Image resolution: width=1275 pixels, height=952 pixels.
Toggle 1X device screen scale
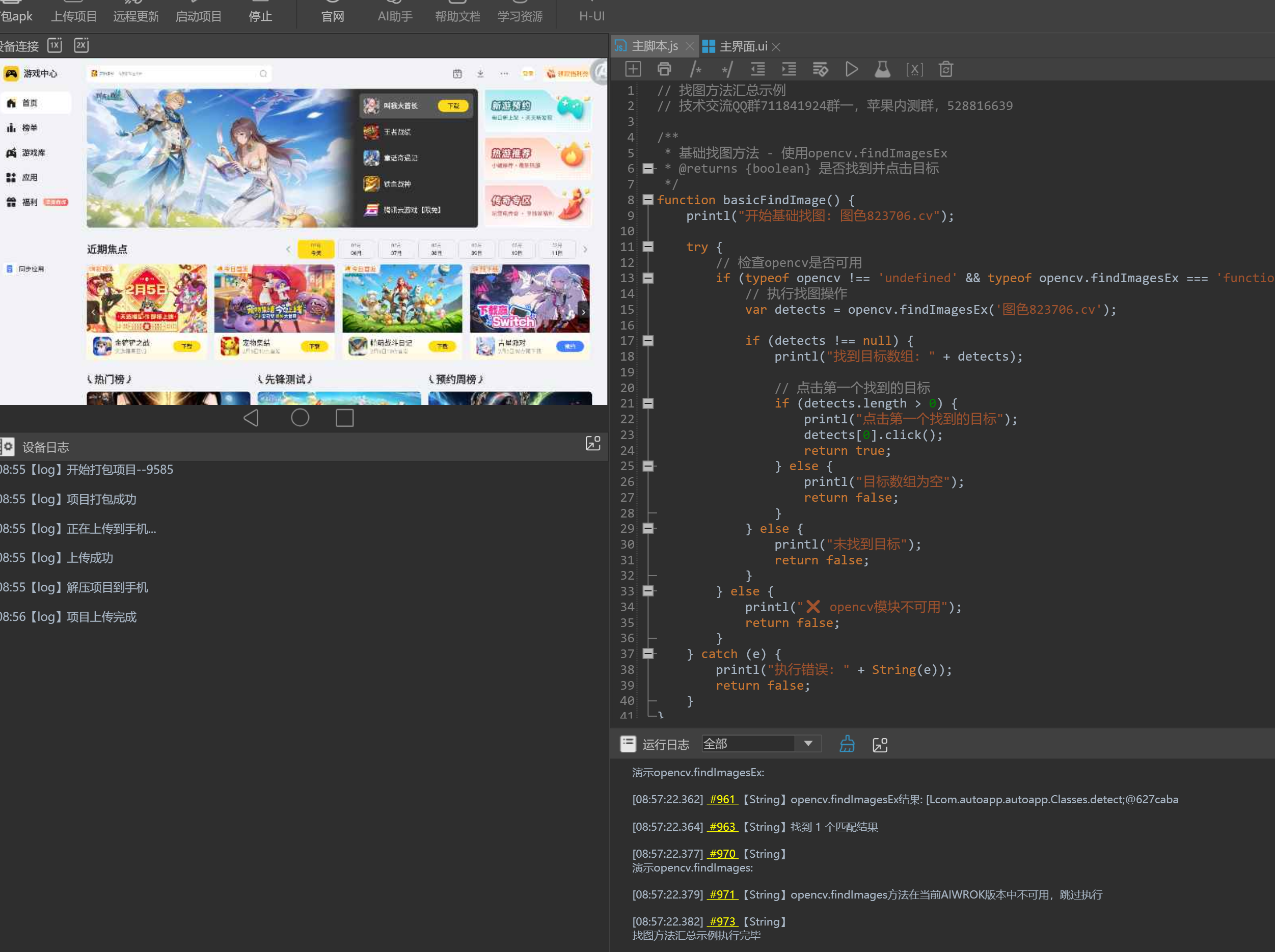55,45
